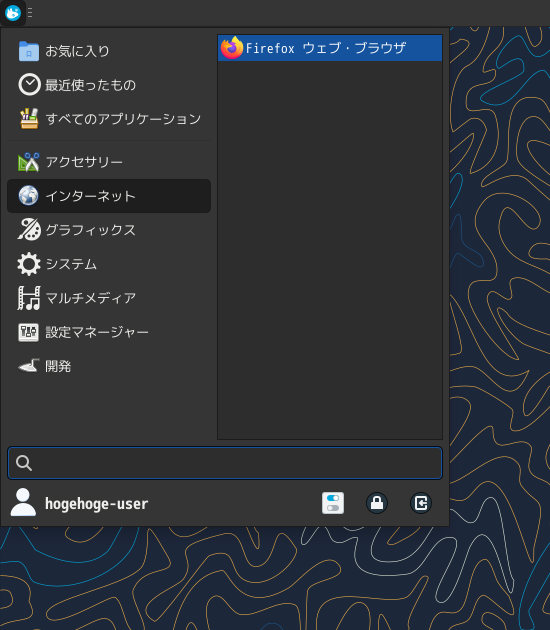Viewport: 550px width, 630px height.
Task: Click the panel handle dots beside menu button
Action: (30, 13)
